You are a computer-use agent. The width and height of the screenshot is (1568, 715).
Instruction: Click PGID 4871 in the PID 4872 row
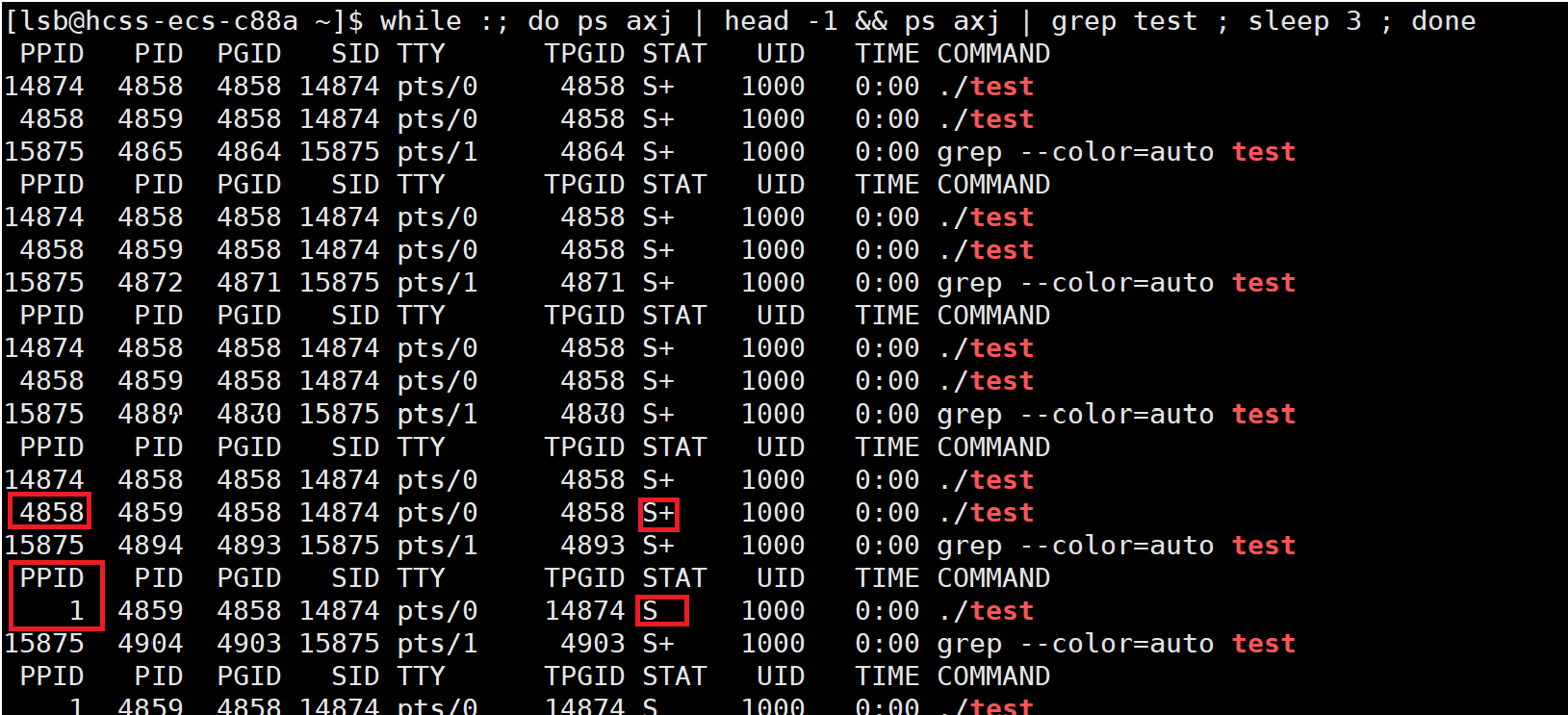(x=249, y=283)
